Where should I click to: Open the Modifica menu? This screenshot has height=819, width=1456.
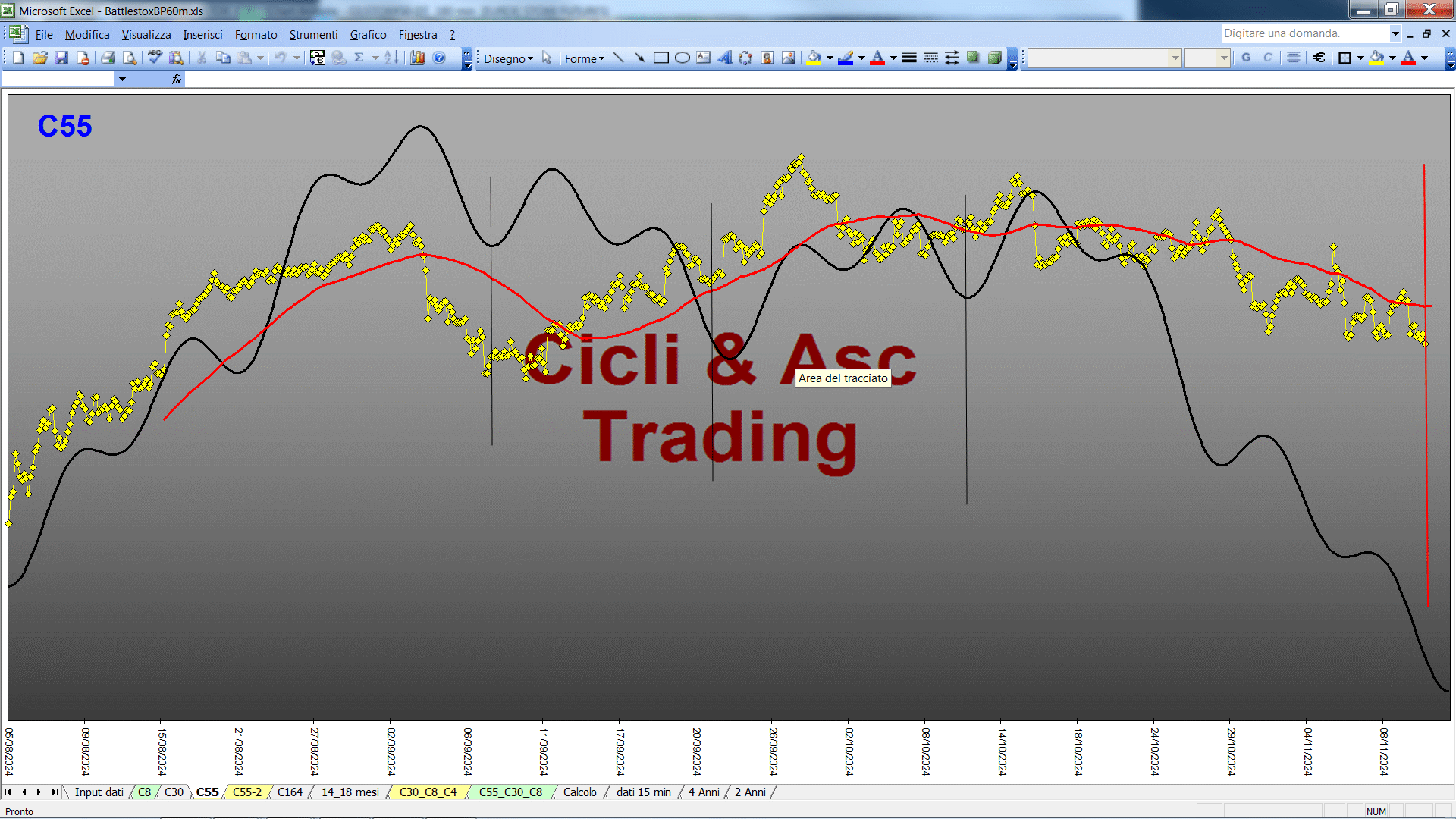(x=87, y=35)
